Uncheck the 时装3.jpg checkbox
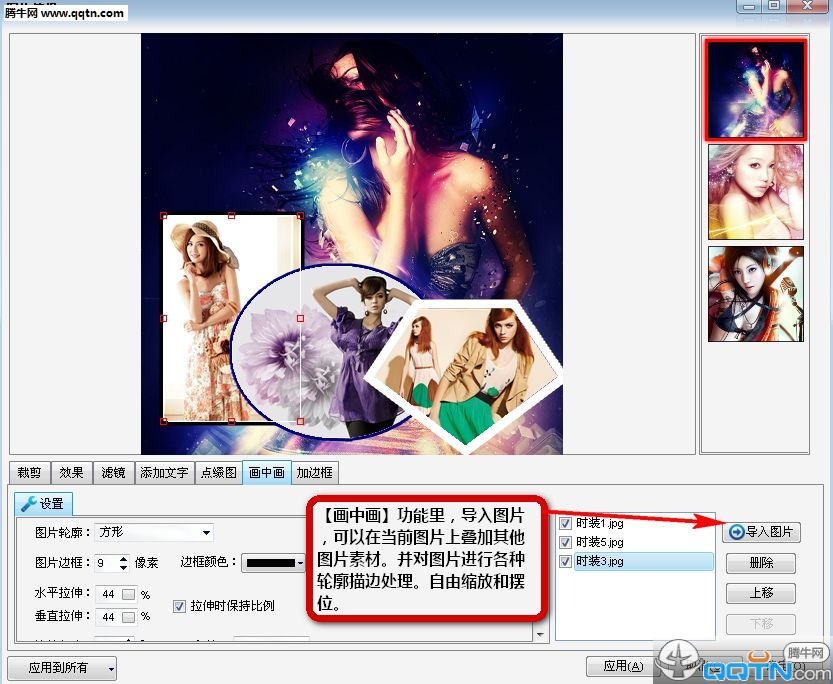Viewport: 833px width, 684px height. (x=565, y=561)
